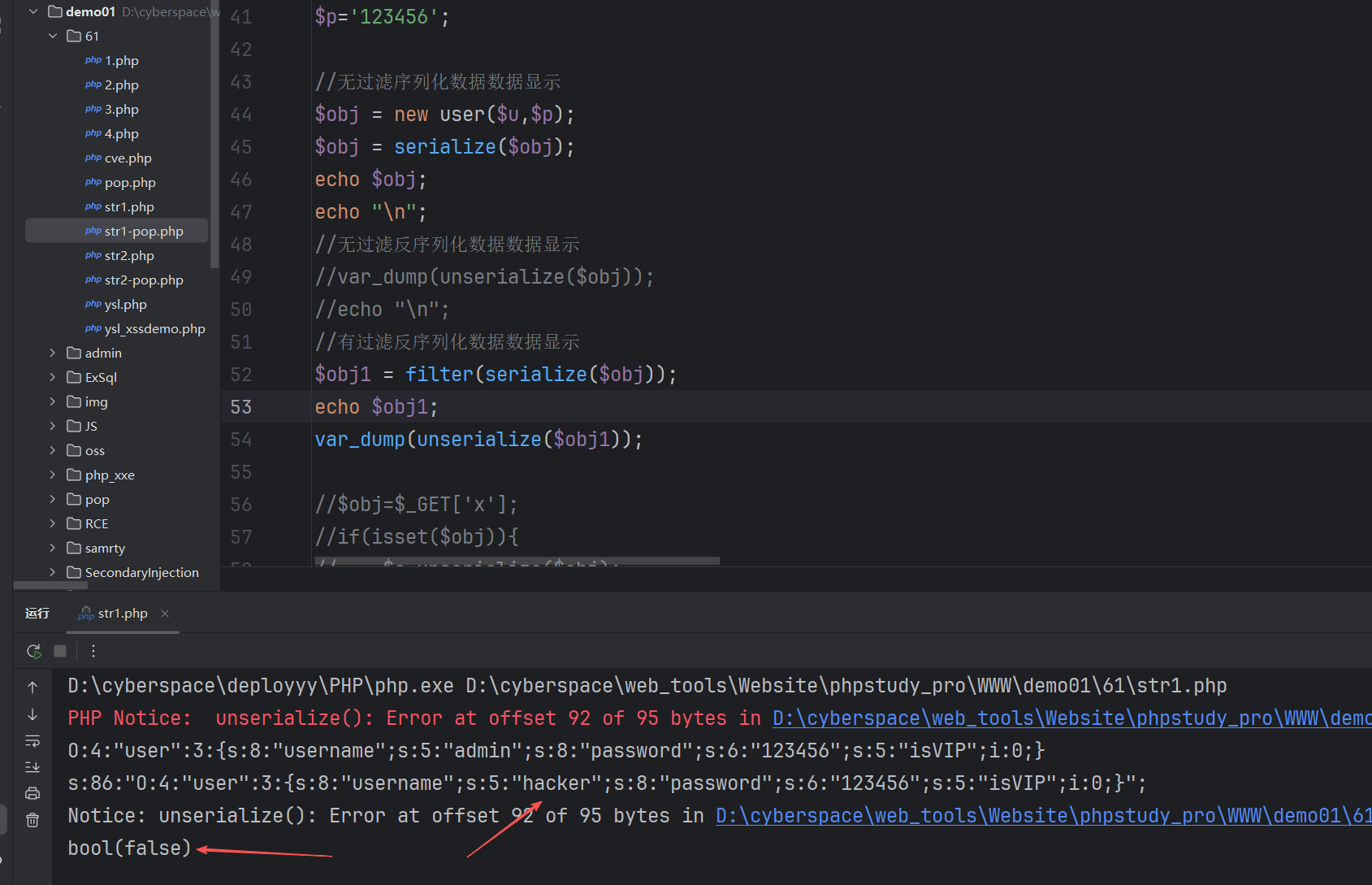The height and width of the screenshot is (885, 1372).
Task: Follow the file path link in second Notice line
Action: point(1043,815)
